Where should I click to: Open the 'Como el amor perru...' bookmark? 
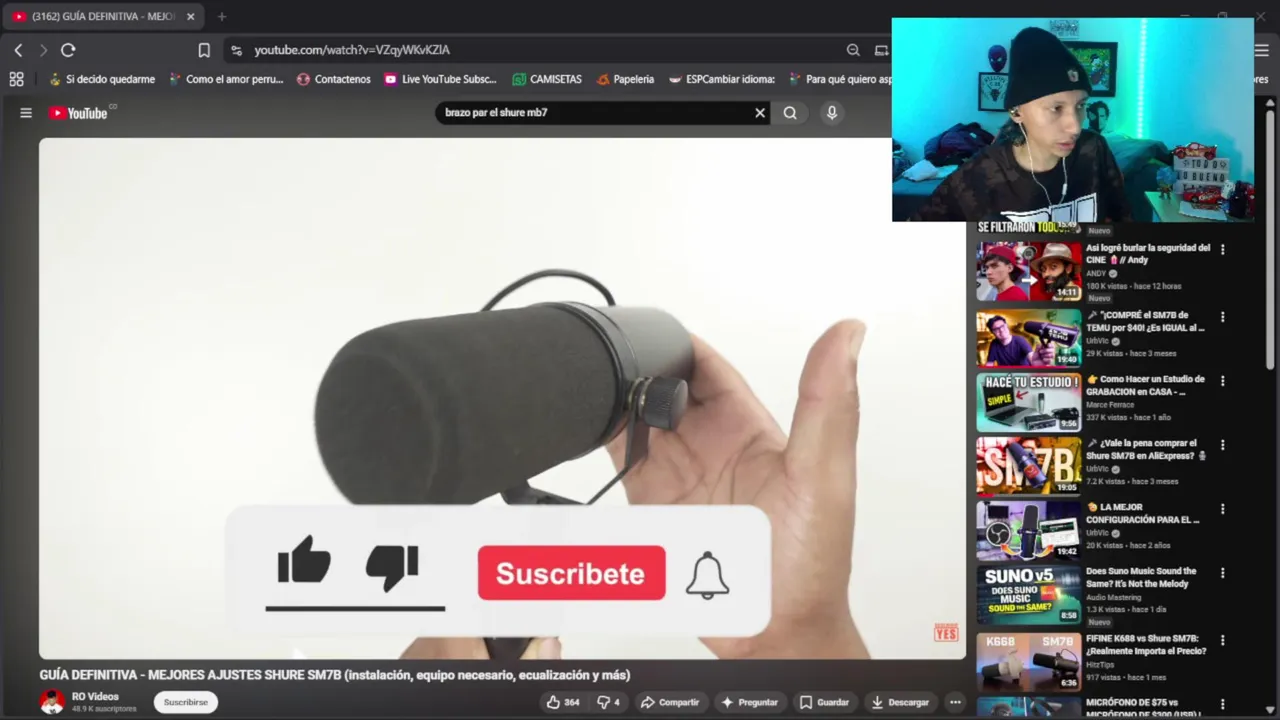(x=226, y=79)
